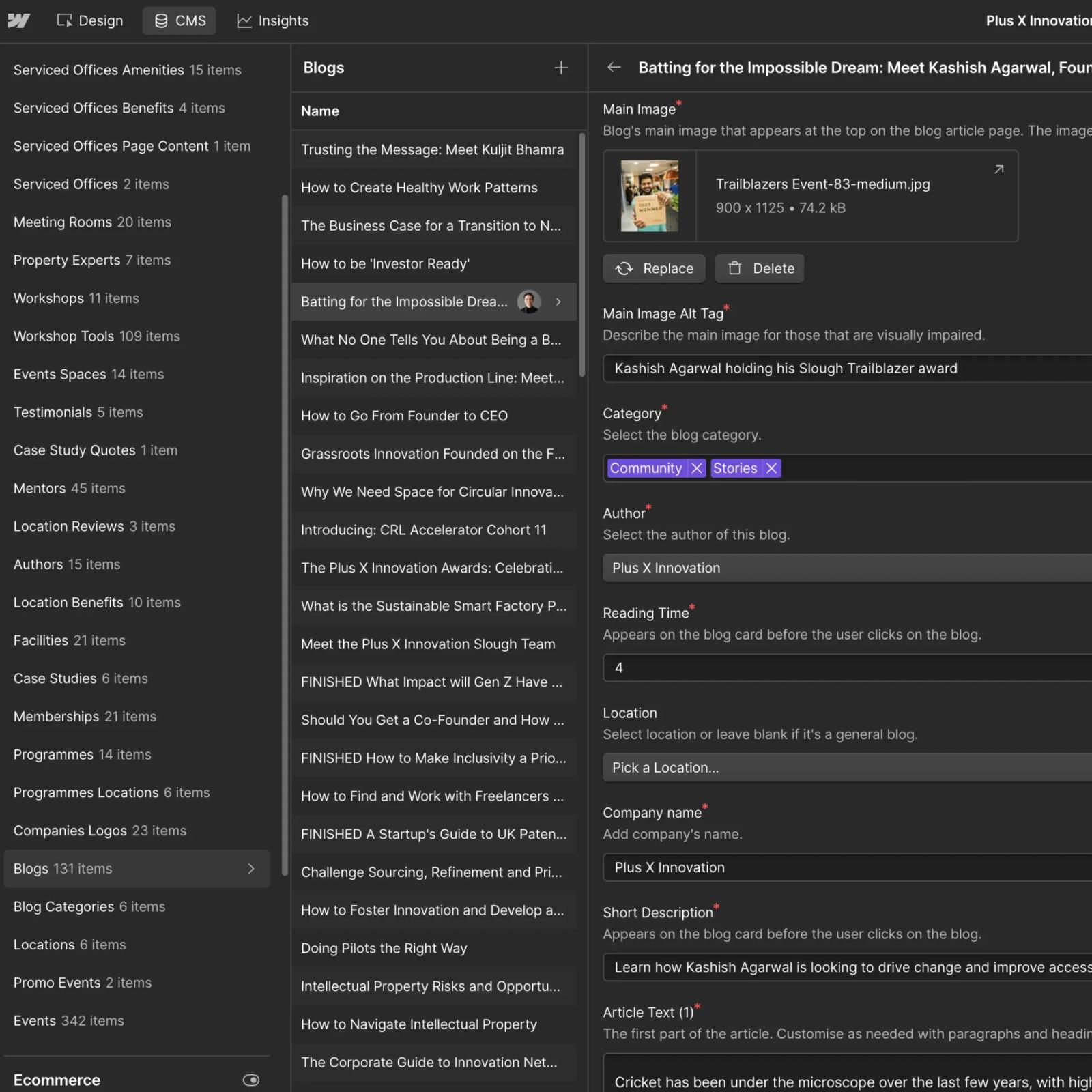Image resolution: width=1092 pixels, height=1092 pixels.
Task: Open Serviced Offices Amenities collection
Action: [127, 70]
